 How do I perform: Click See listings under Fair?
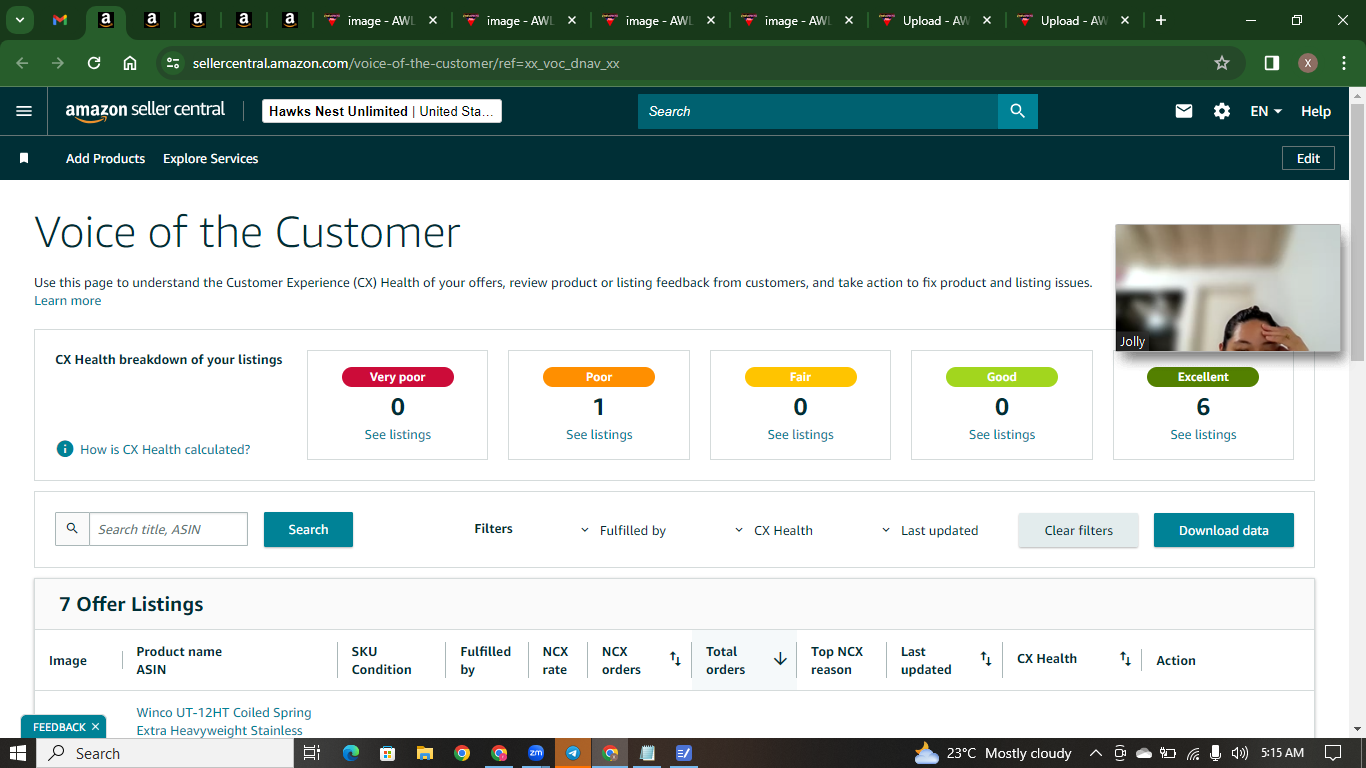tap(800, 434)
